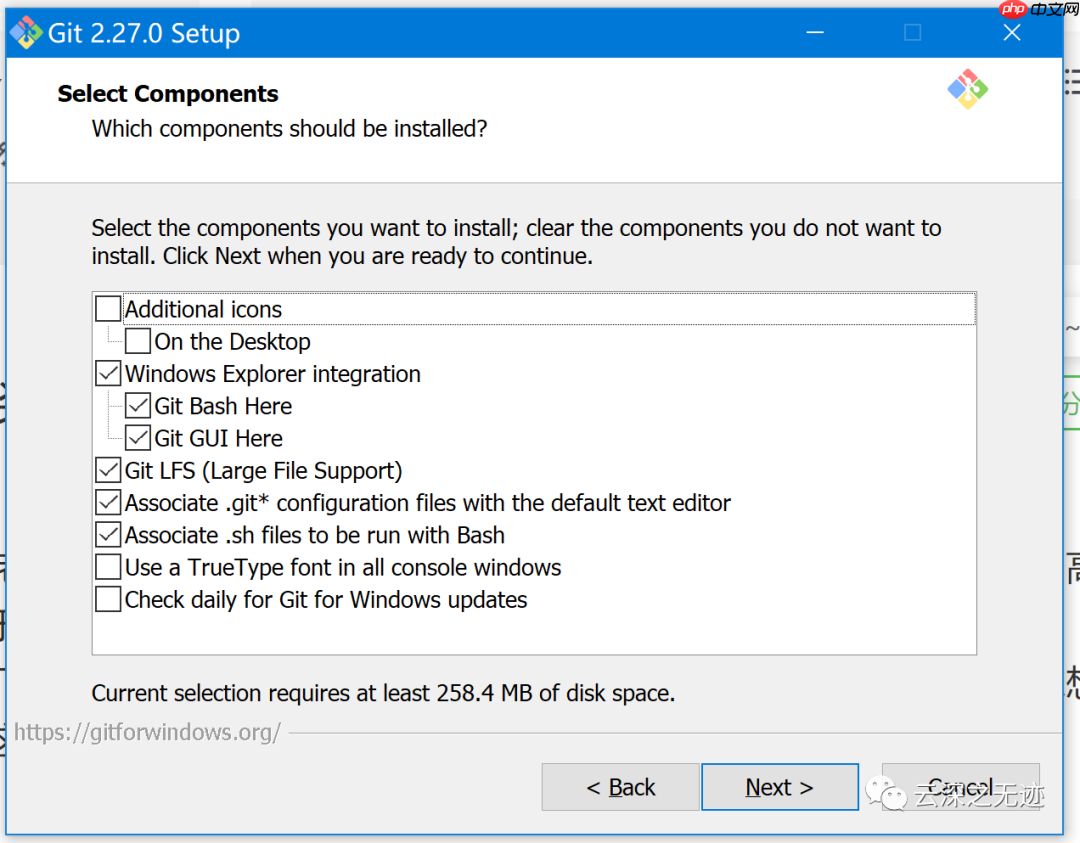Minimize the Git Setup window
Image resolution: width=1080 pixels, height=843 pixels.
click(x=815, y=33)
